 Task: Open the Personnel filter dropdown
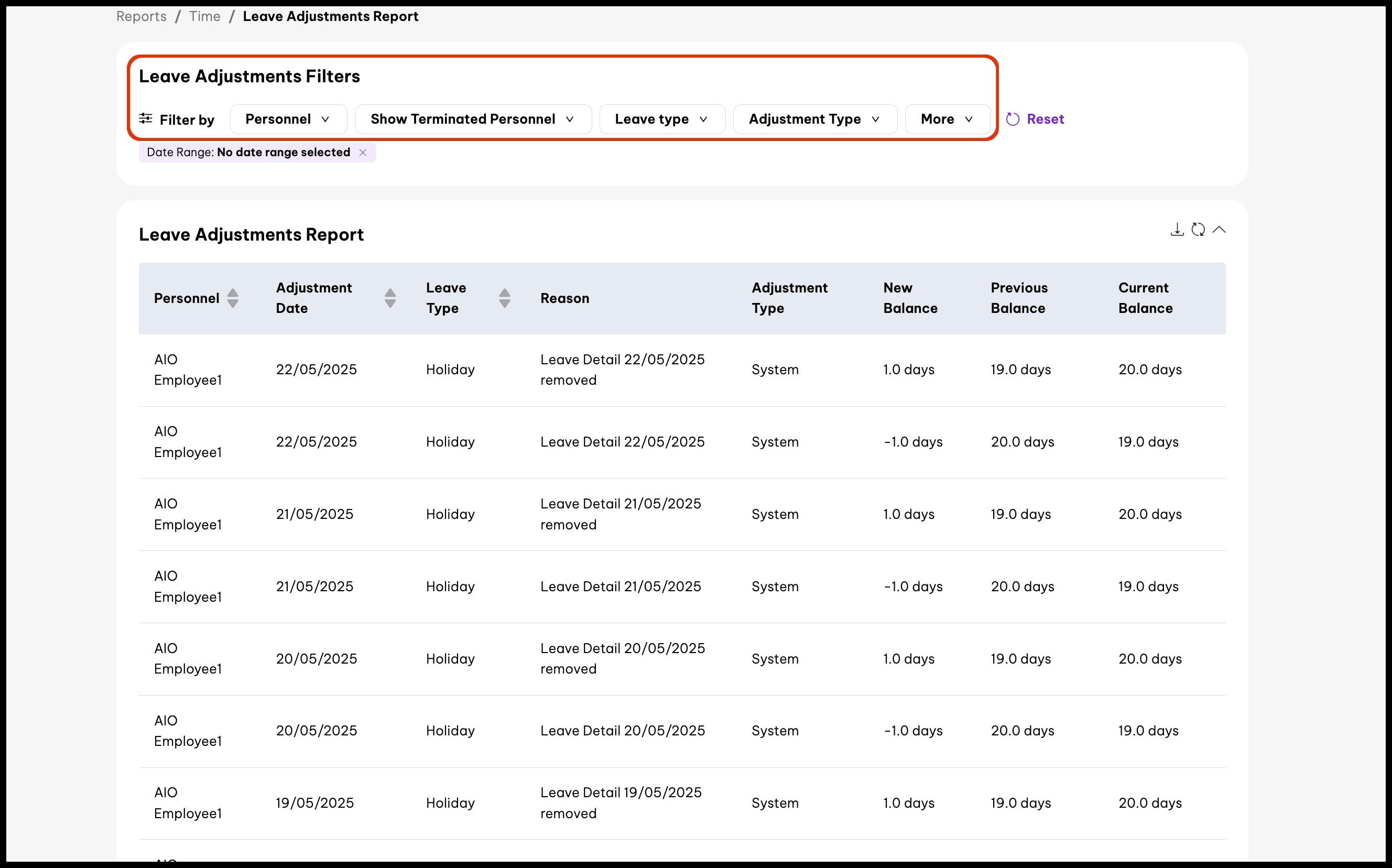(x=288, y=119)
